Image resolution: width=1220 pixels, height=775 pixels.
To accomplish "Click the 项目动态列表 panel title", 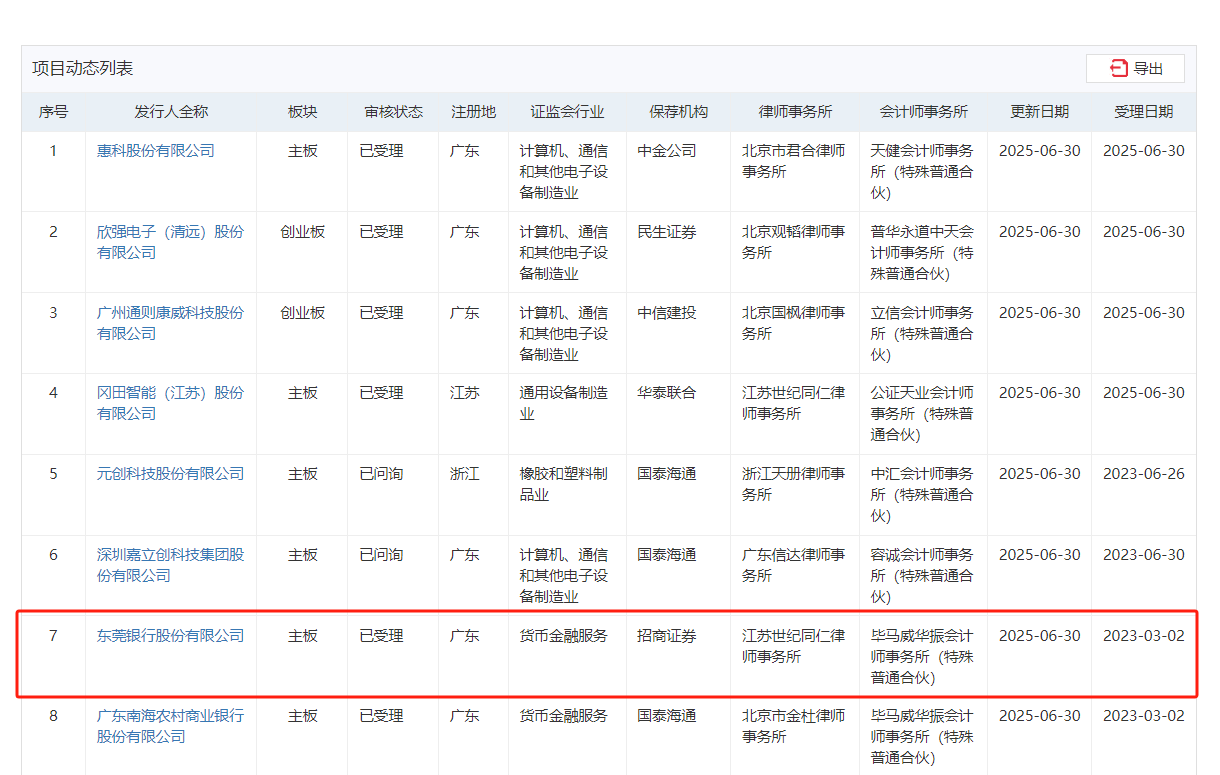I will pyautogui.click(x=82, y=68).
